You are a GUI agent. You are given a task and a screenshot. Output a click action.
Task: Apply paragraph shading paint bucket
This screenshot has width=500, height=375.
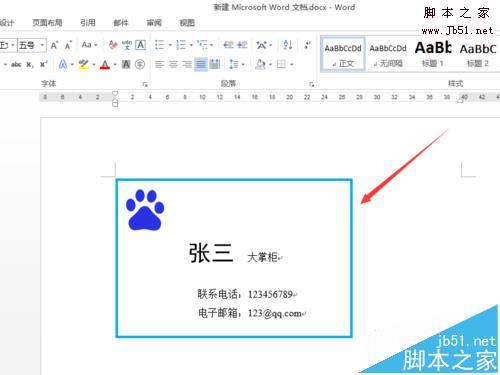(x=260, y=64)
